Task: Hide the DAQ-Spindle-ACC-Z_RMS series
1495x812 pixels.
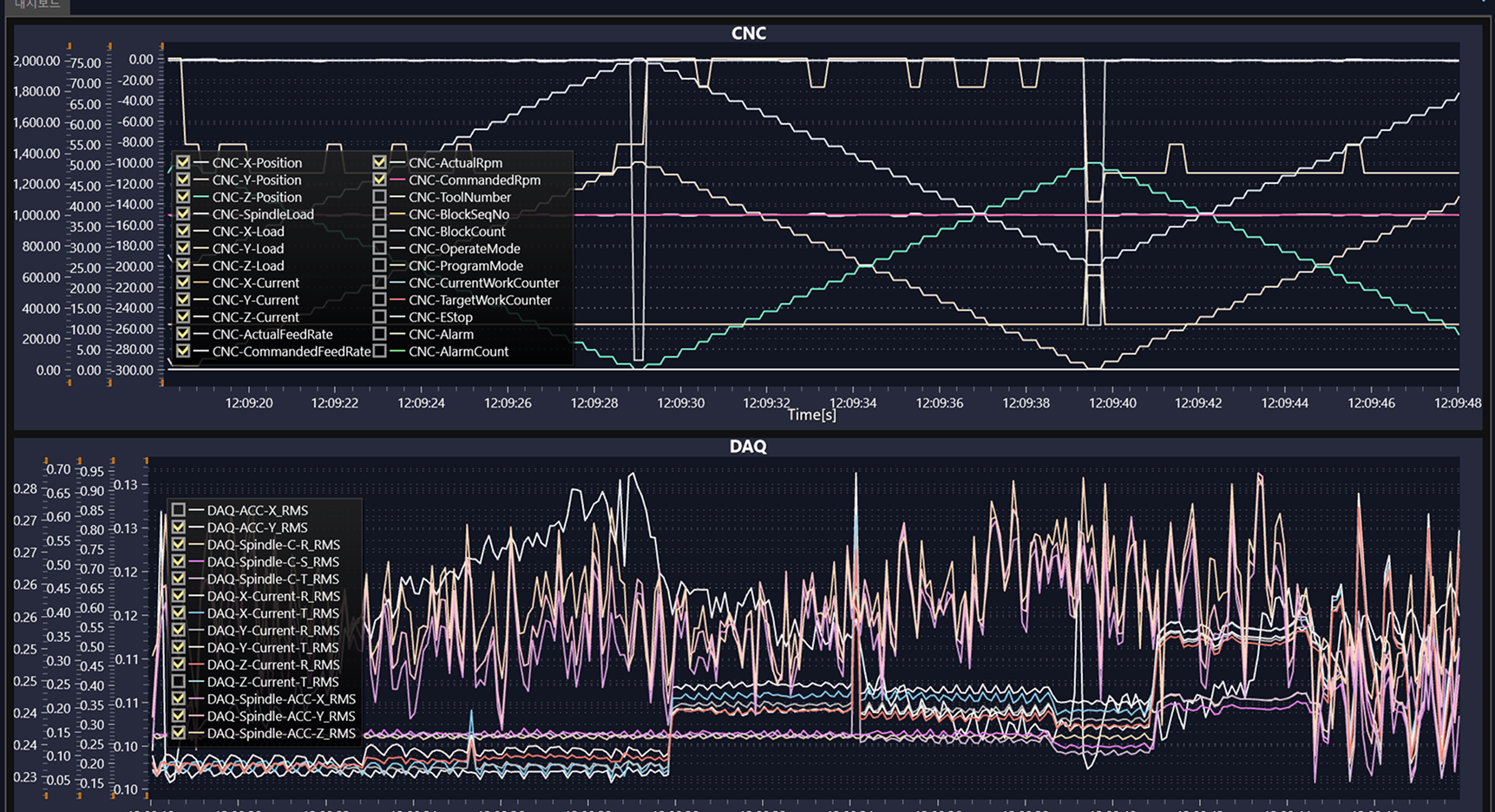Action: coord(178,733)
